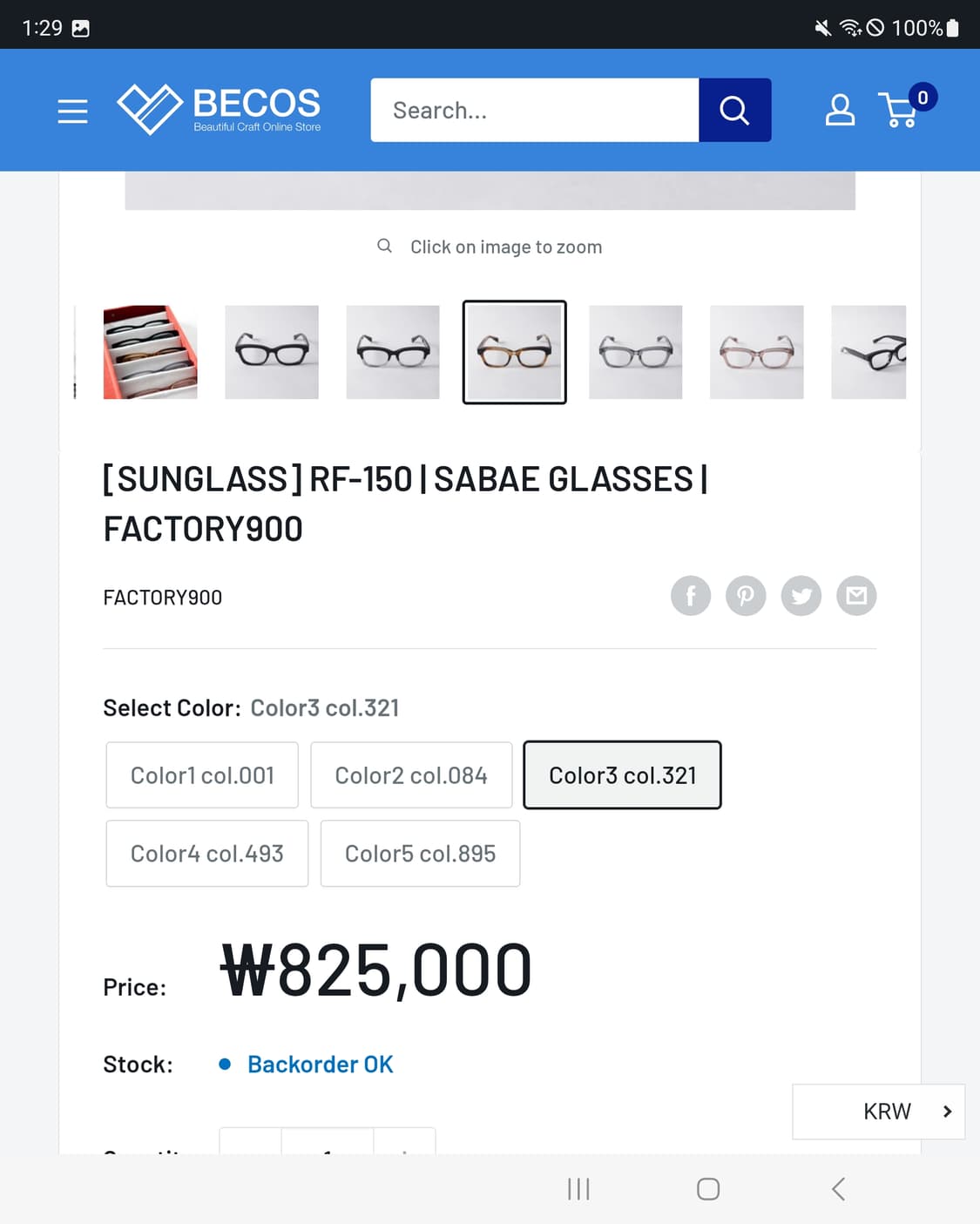980x1224 pixels.
Task: Open the Backorder OK stock link
Action: [x=320, y=1063]
